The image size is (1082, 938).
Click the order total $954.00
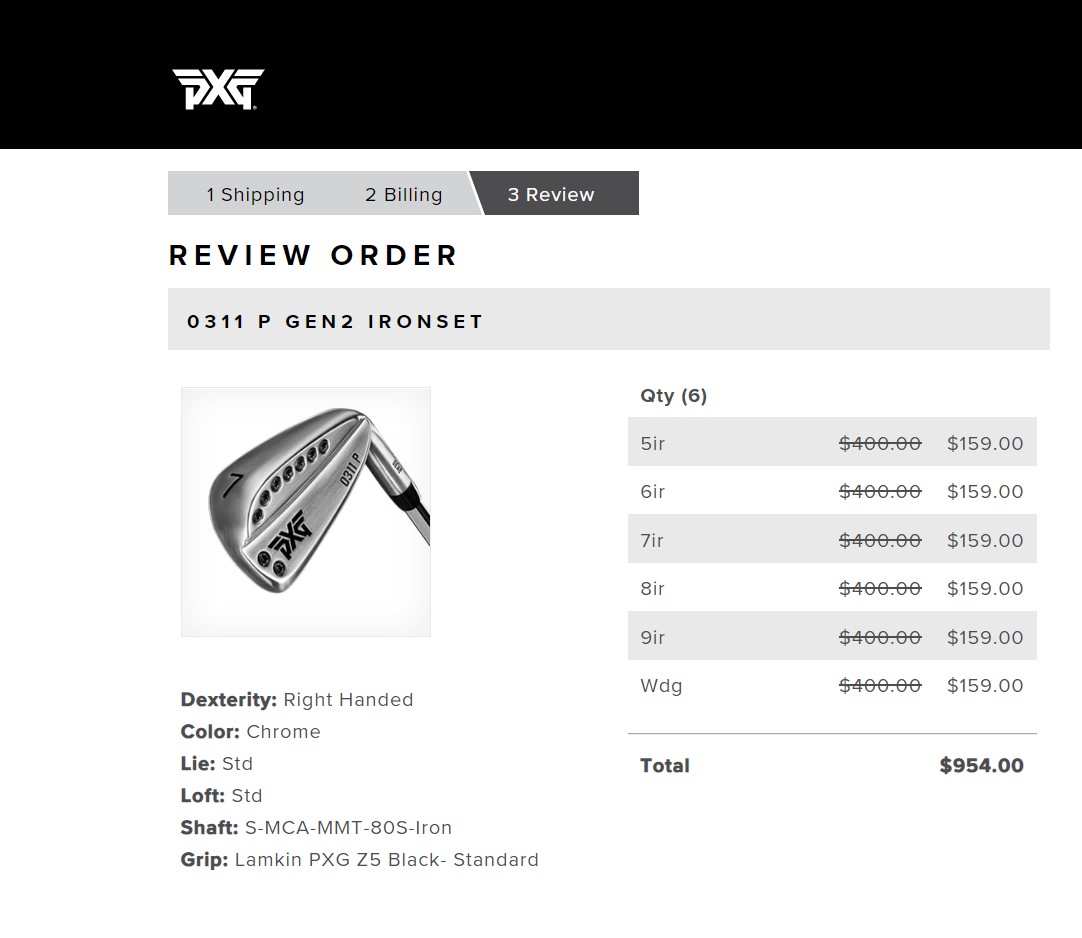[x=981, y=766]
